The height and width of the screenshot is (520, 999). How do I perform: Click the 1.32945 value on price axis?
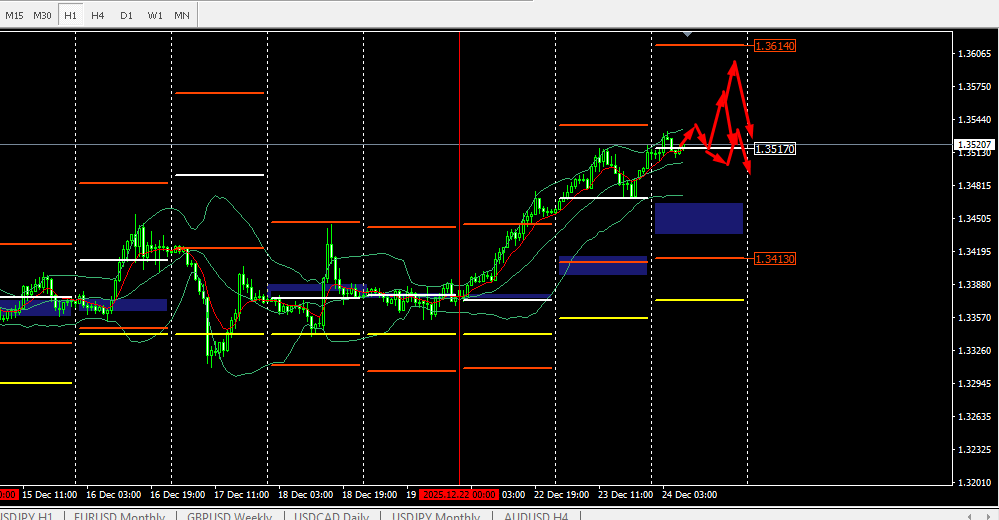(974, 384)
